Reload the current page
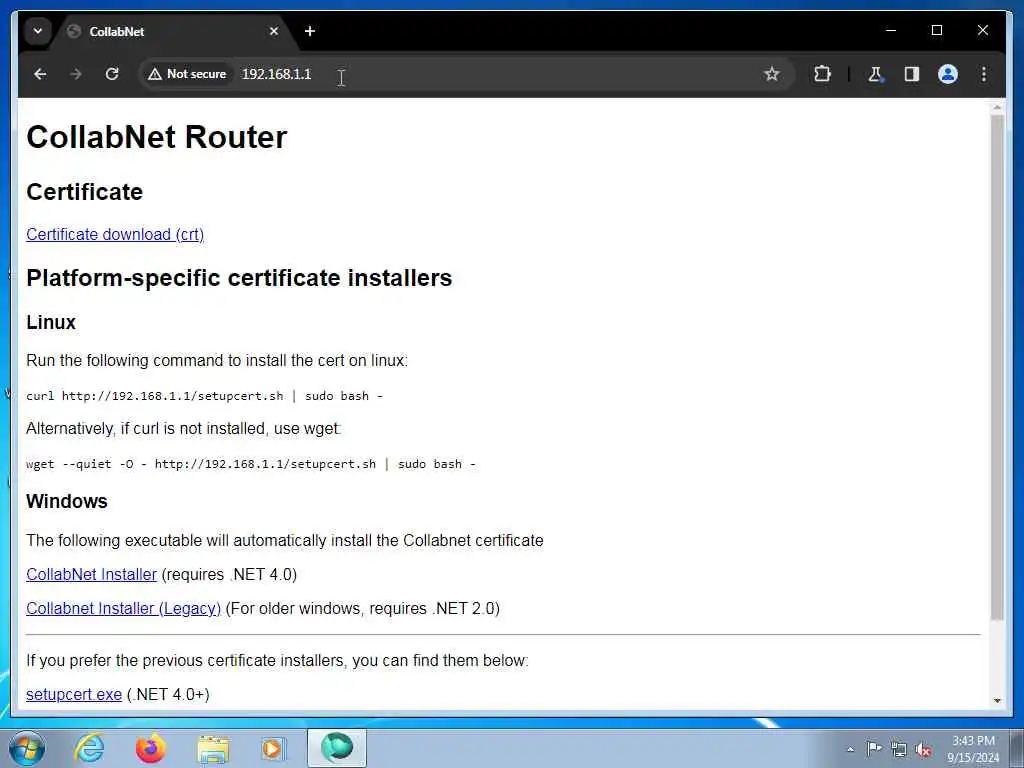Viewport: 1024px width, 768px height. pos(112,74)
